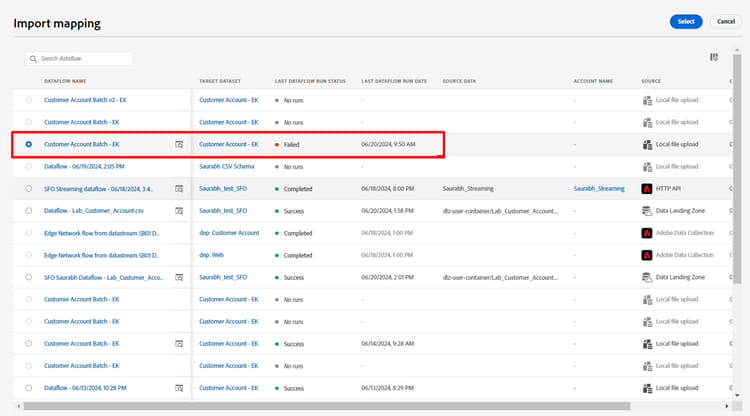Click the Cancel button
Viewport: 750px width, 416px height.
click(x=726, y=22)
